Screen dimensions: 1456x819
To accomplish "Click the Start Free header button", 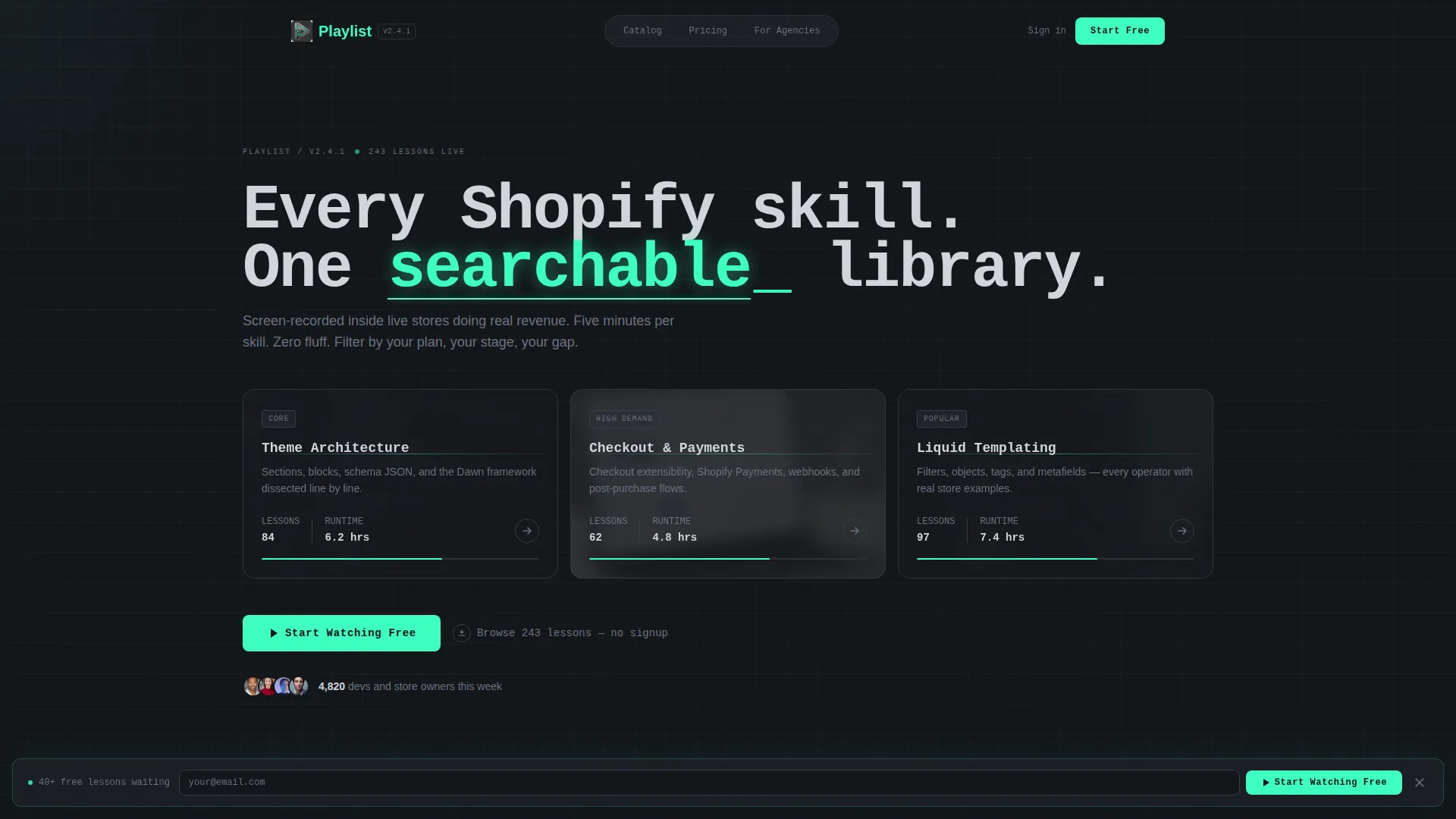I will tap(1120, 31).
